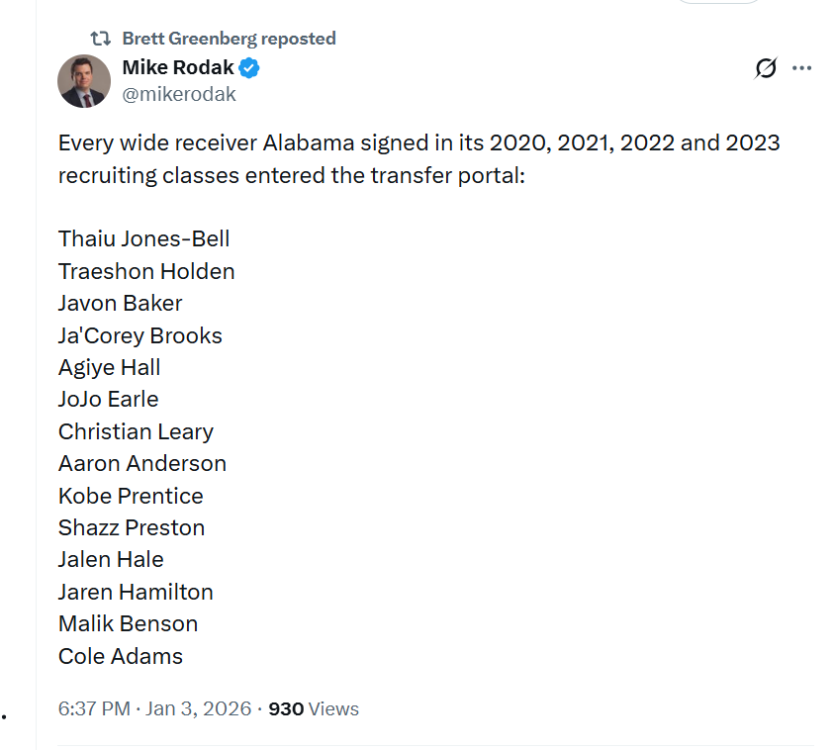This screenshot has width=835, height=750.
Task: Click the name Jalen Hale
Action: point(111,559)
